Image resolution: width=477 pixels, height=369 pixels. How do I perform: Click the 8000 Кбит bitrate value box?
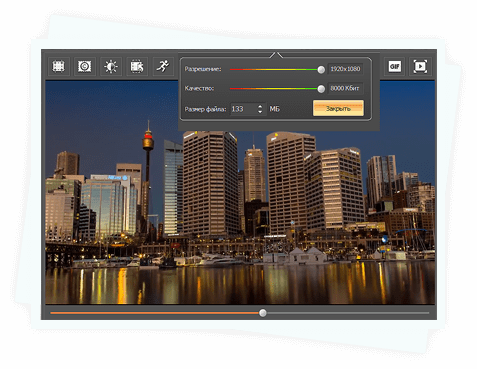(x=345, y=88)
